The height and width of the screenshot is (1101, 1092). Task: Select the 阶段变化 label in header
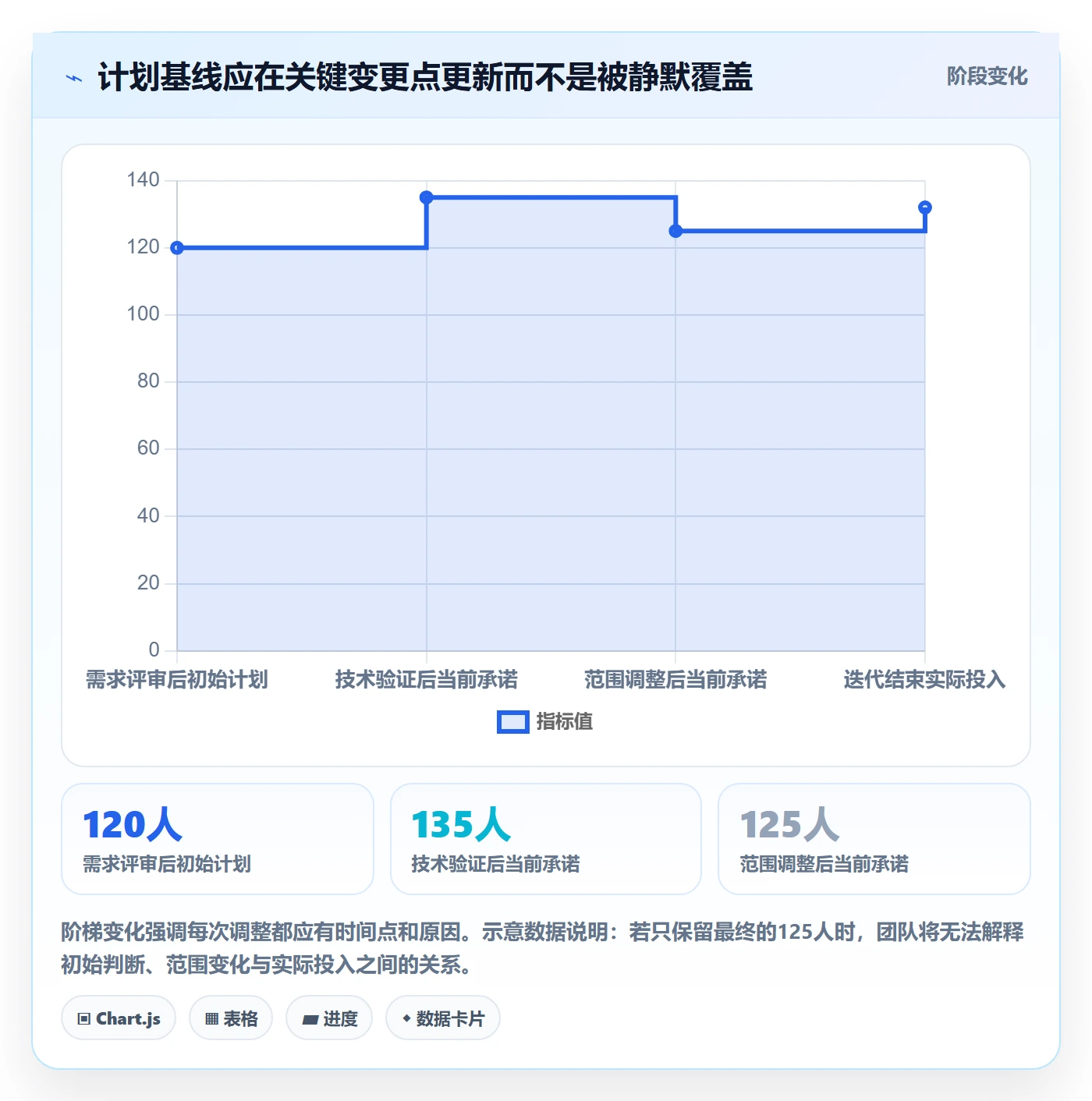pyautogui.click(x=987, y=76)
